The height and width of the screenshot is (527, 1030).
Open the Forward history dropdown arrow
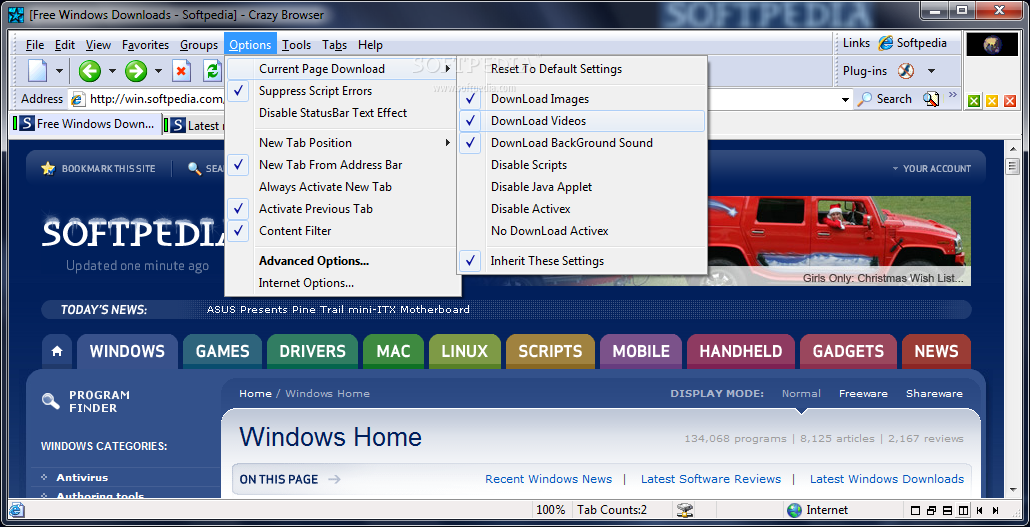(x=158, y=71)
